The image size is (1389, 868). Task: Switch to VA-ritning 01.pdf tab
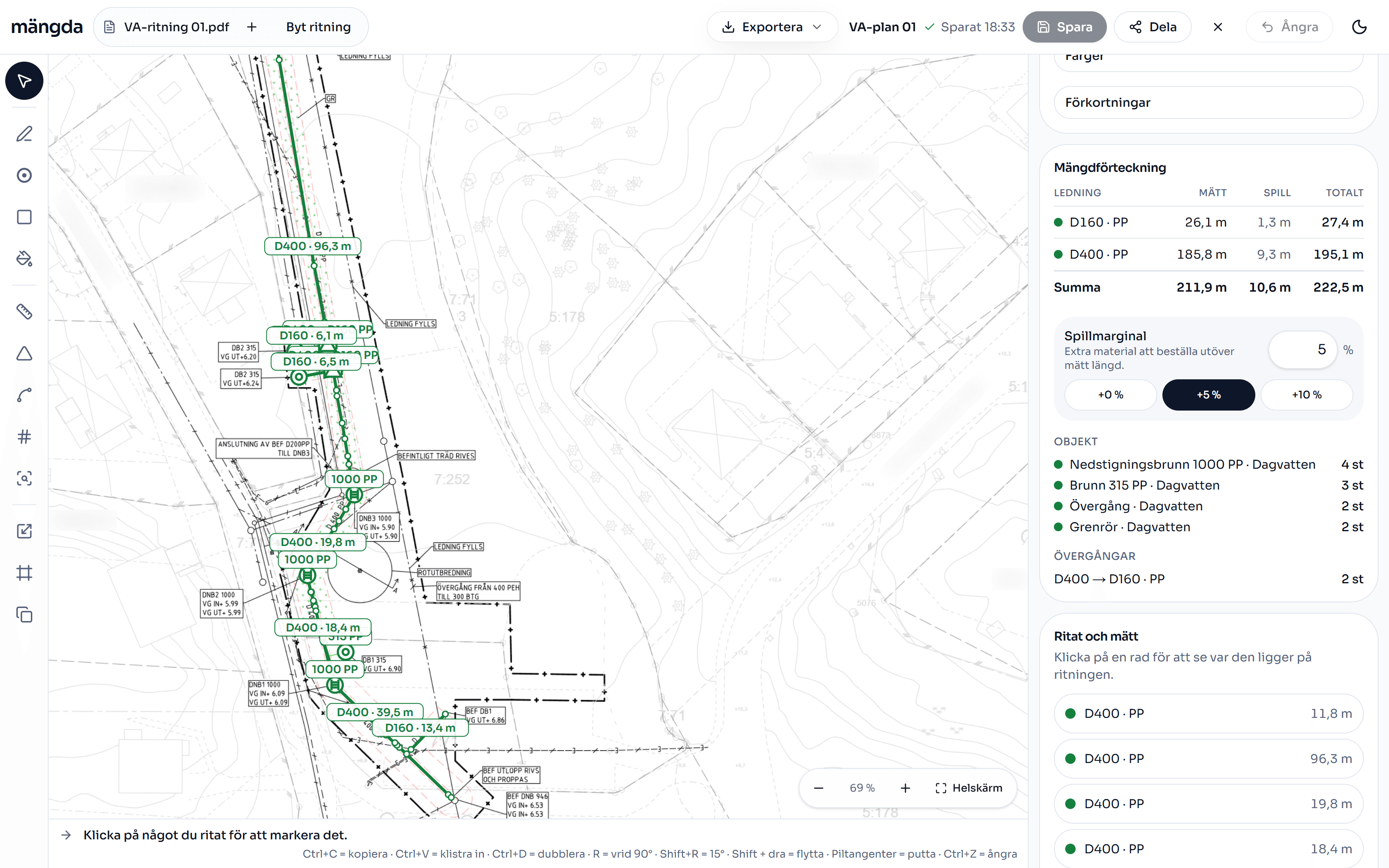(x=166, y=27)
